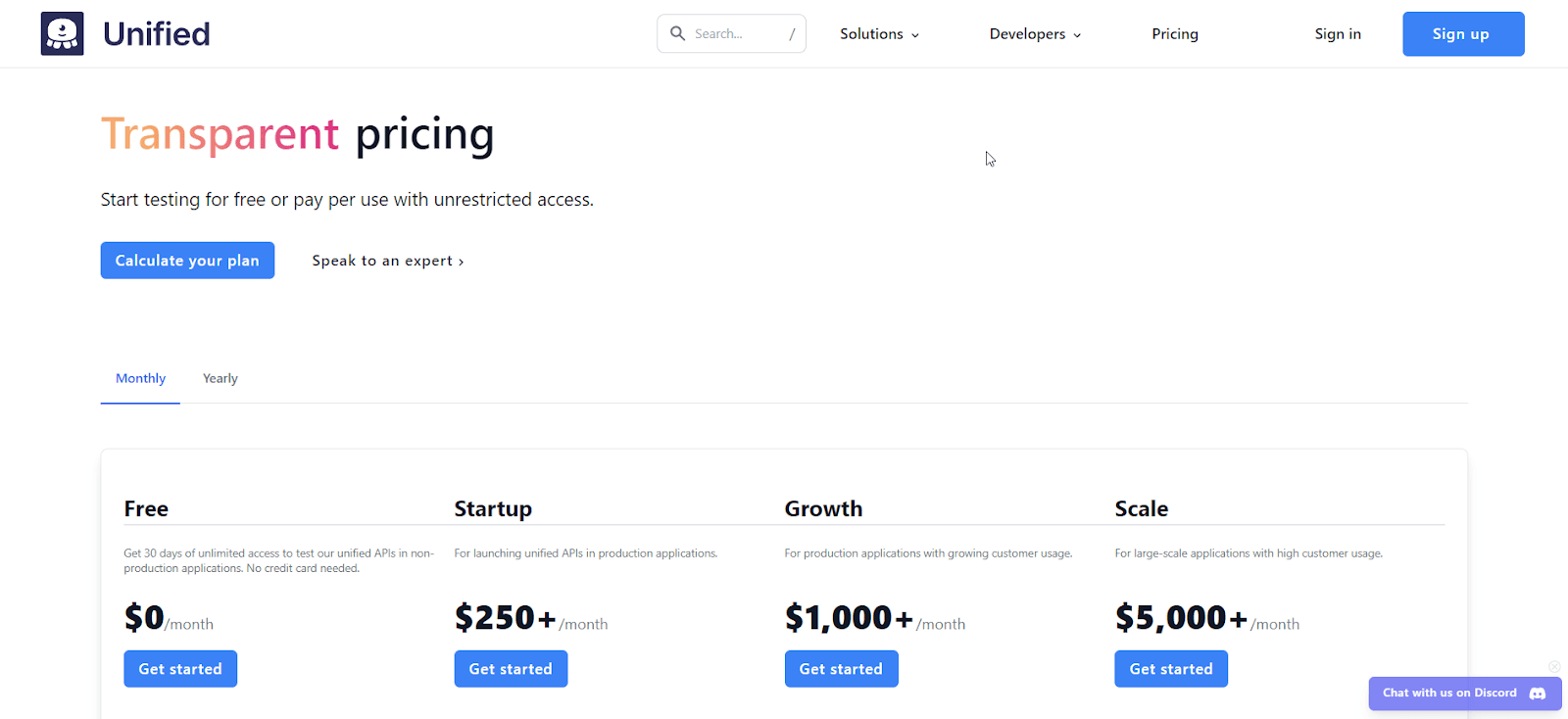Get started with the Growth plan
This screenshot has height=719, width=1568.
coord(841,669)
